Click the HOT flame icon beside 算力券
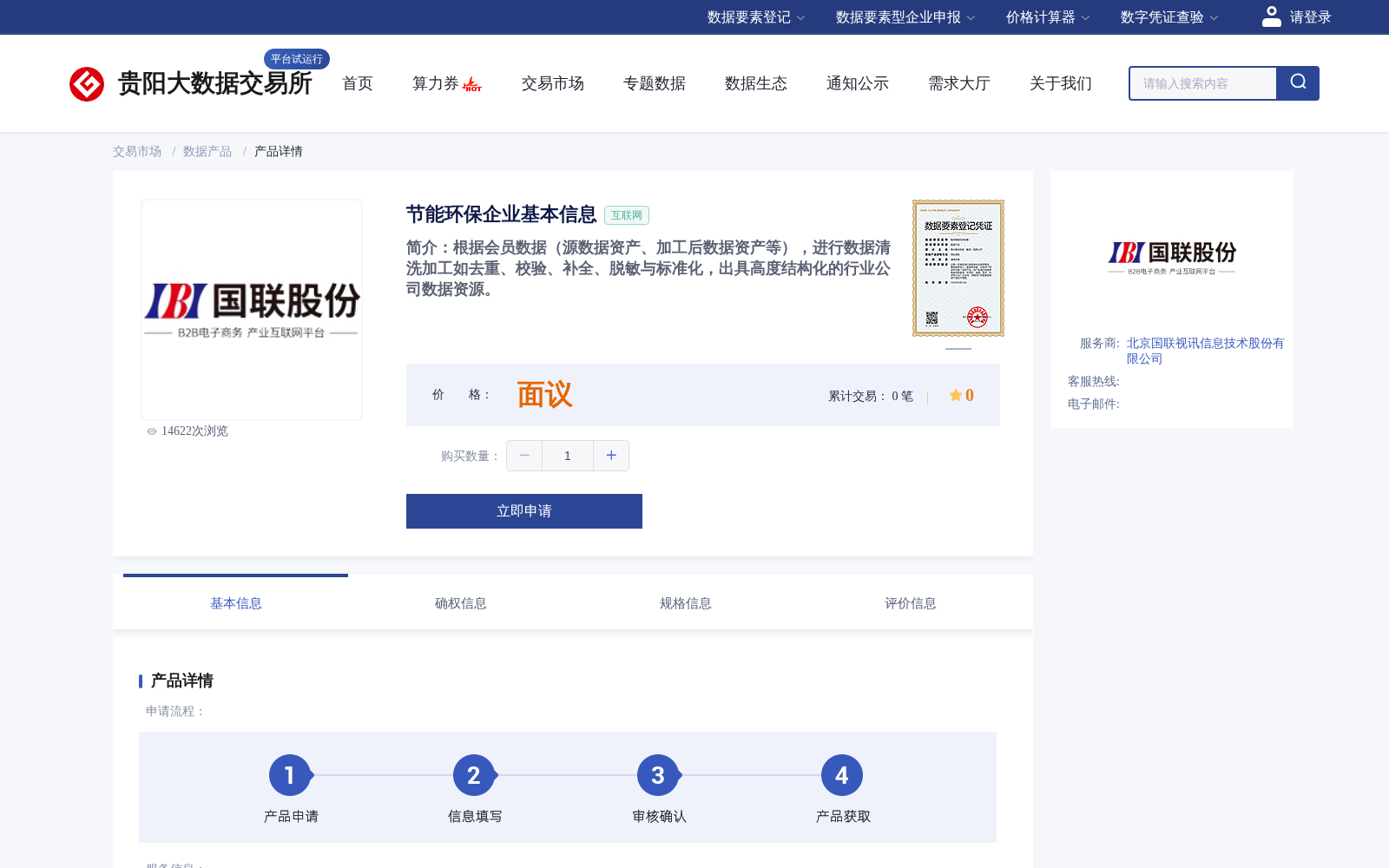The height and width of the screenshot is (868, 1389). [x=472, y=84]
